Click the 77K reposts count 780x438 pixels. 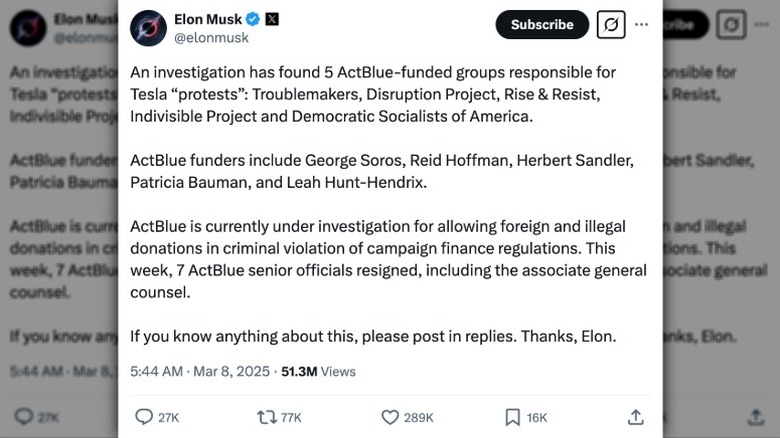pos(291,417)
